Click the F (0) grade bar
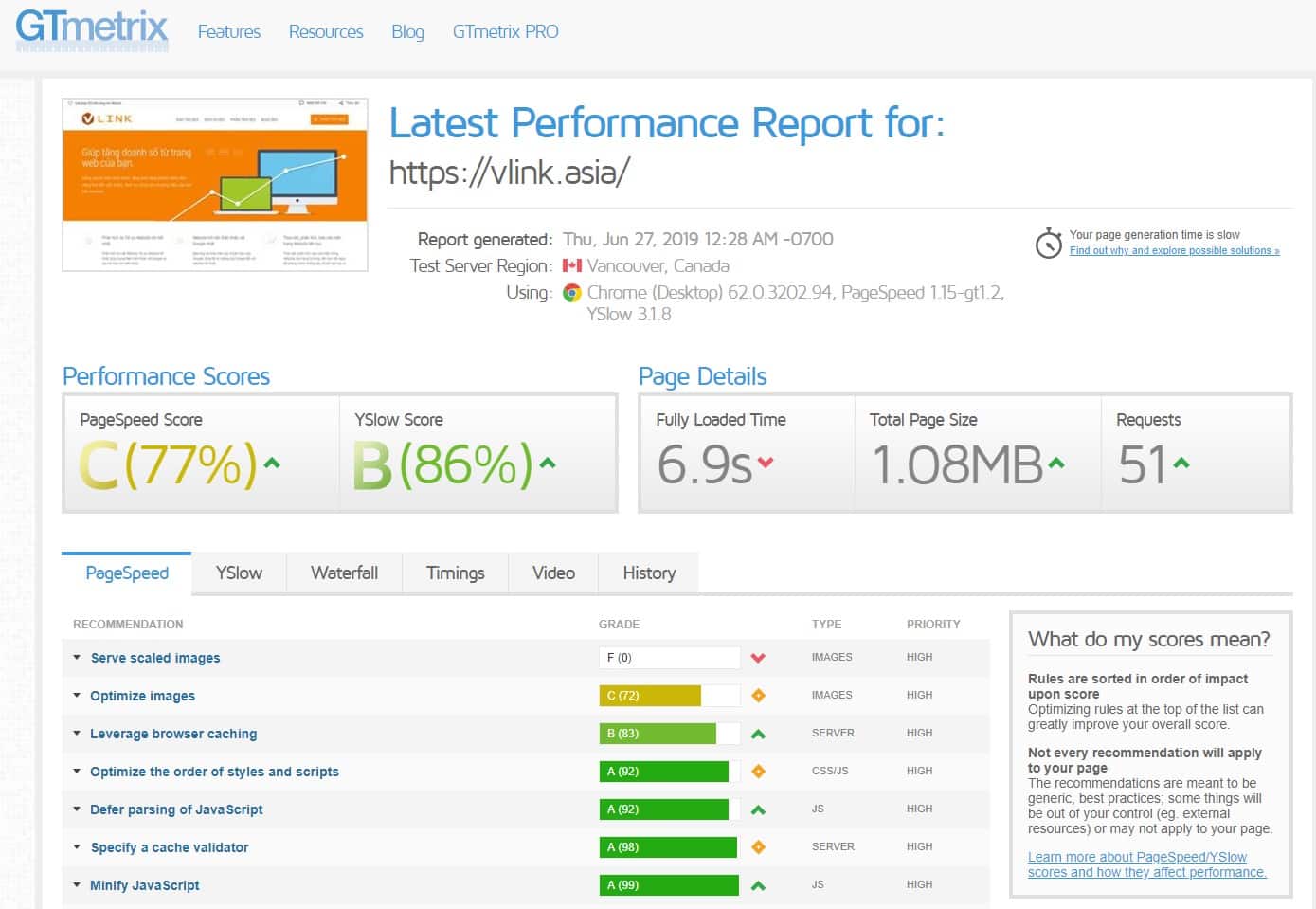 669,658
